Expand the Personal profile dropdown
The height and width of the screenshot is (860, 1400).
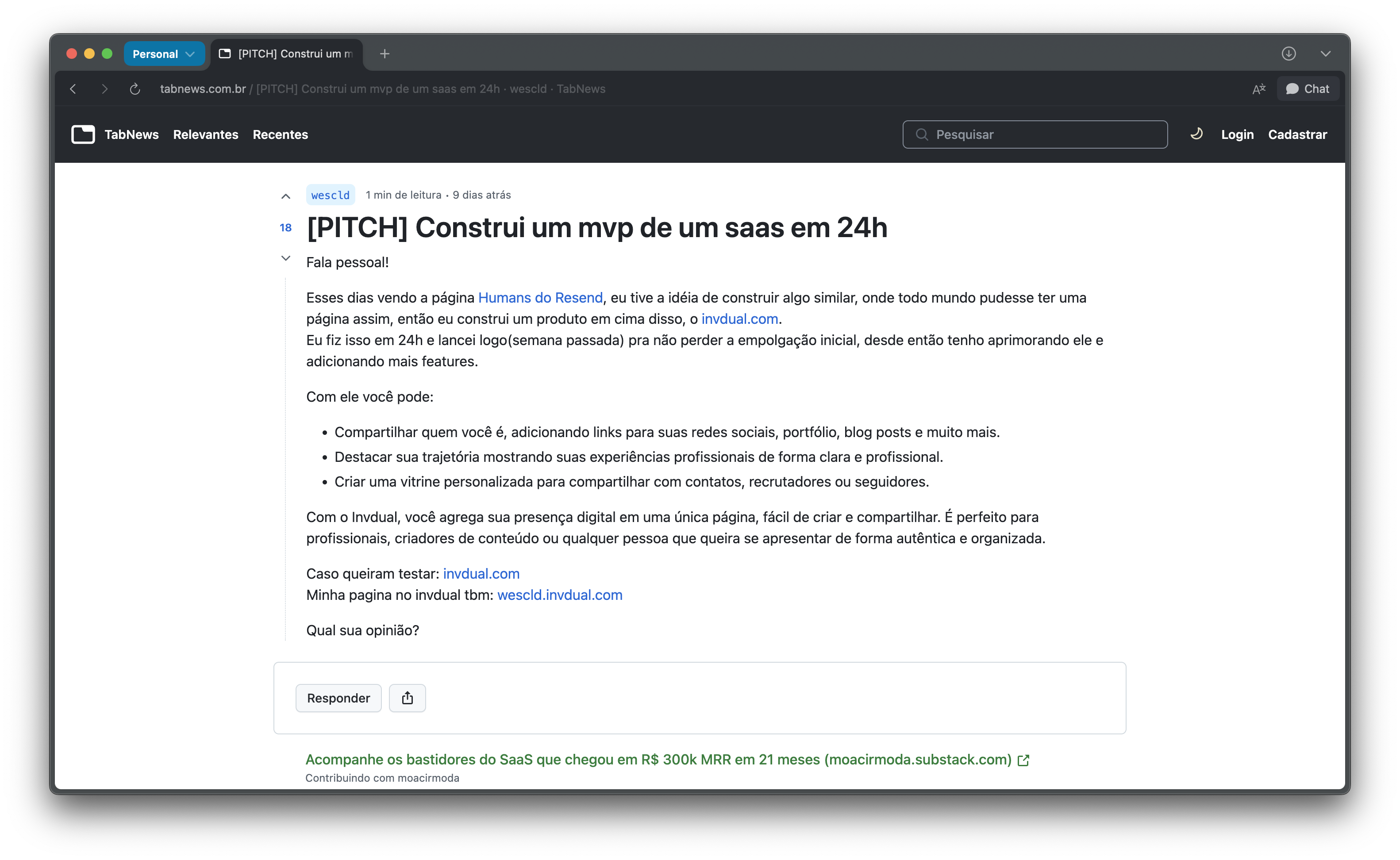pyautogui.click(x=164, y=54)
